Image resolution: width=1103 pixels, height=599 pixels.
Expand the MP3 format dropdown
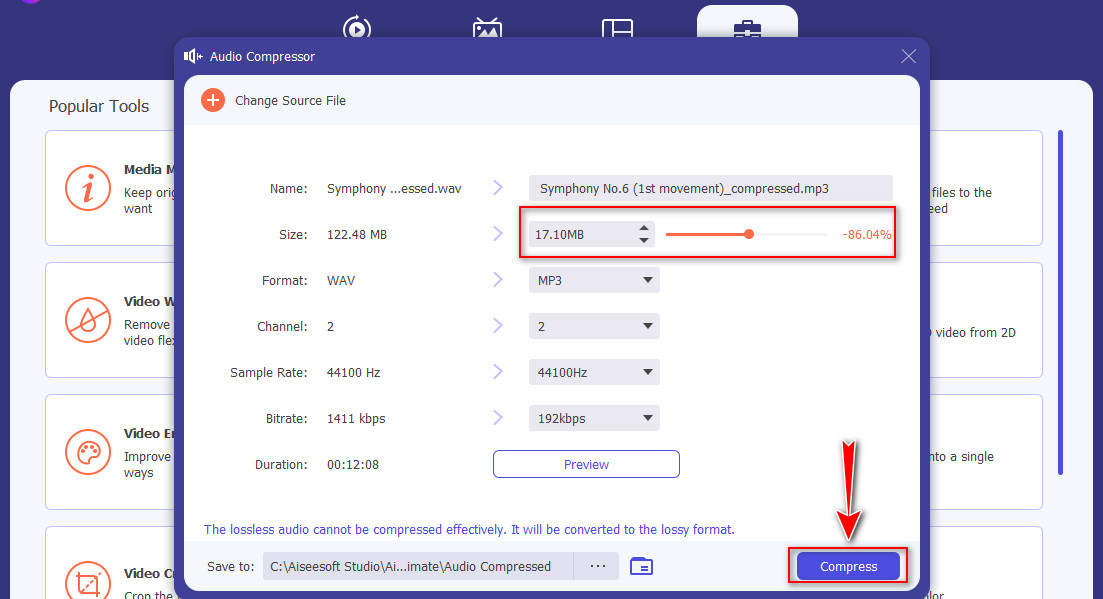pyautogui.click(x=594, y=281)
